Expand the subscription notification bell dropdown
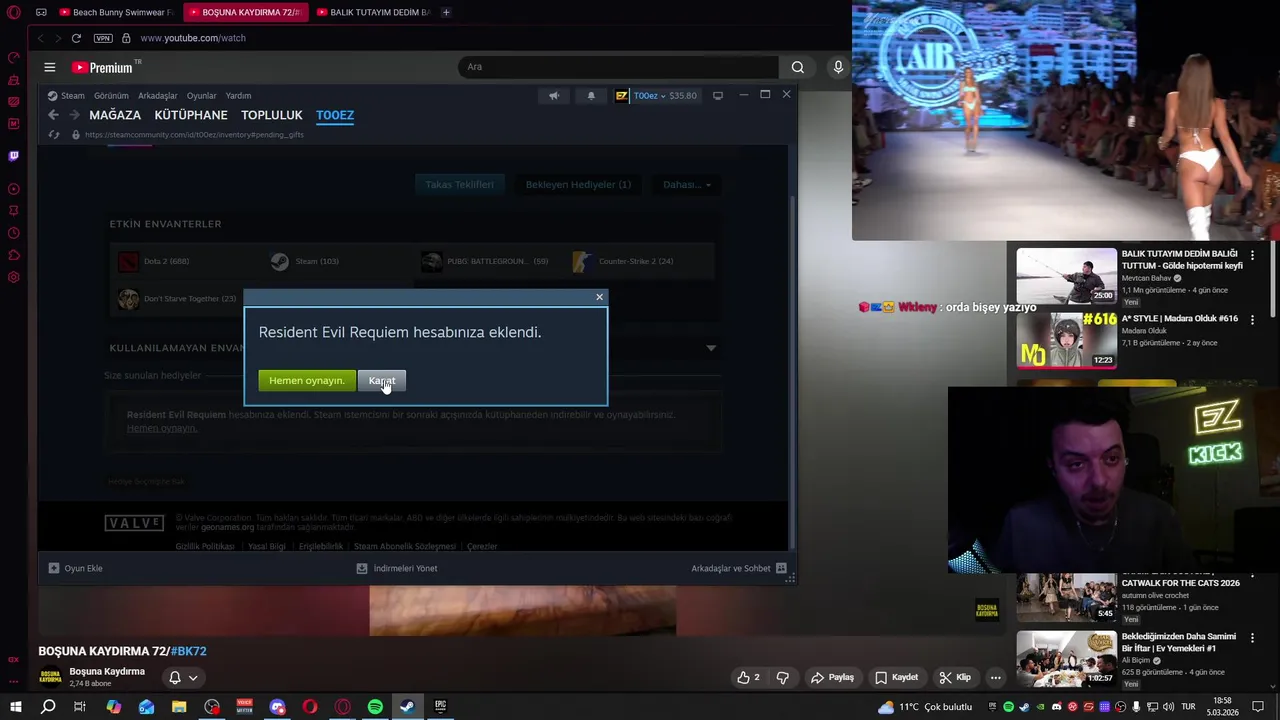 [183, 677]
